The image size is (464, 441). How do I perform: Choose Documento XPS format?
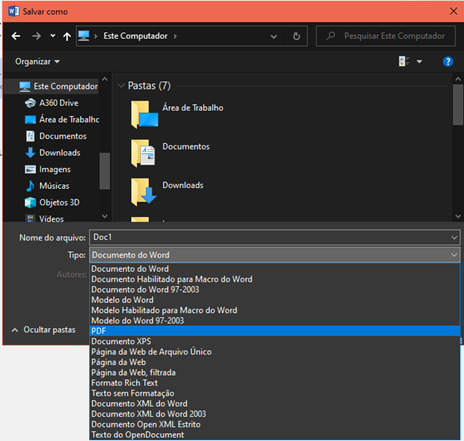click(275, 341)
